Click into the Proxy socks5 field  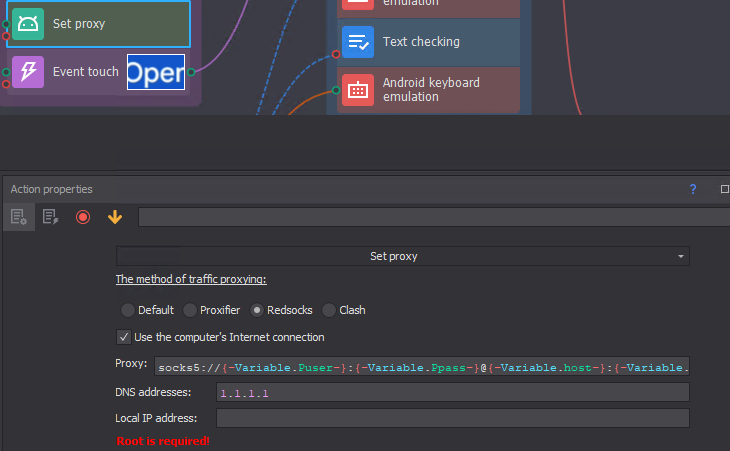[420, 367]
